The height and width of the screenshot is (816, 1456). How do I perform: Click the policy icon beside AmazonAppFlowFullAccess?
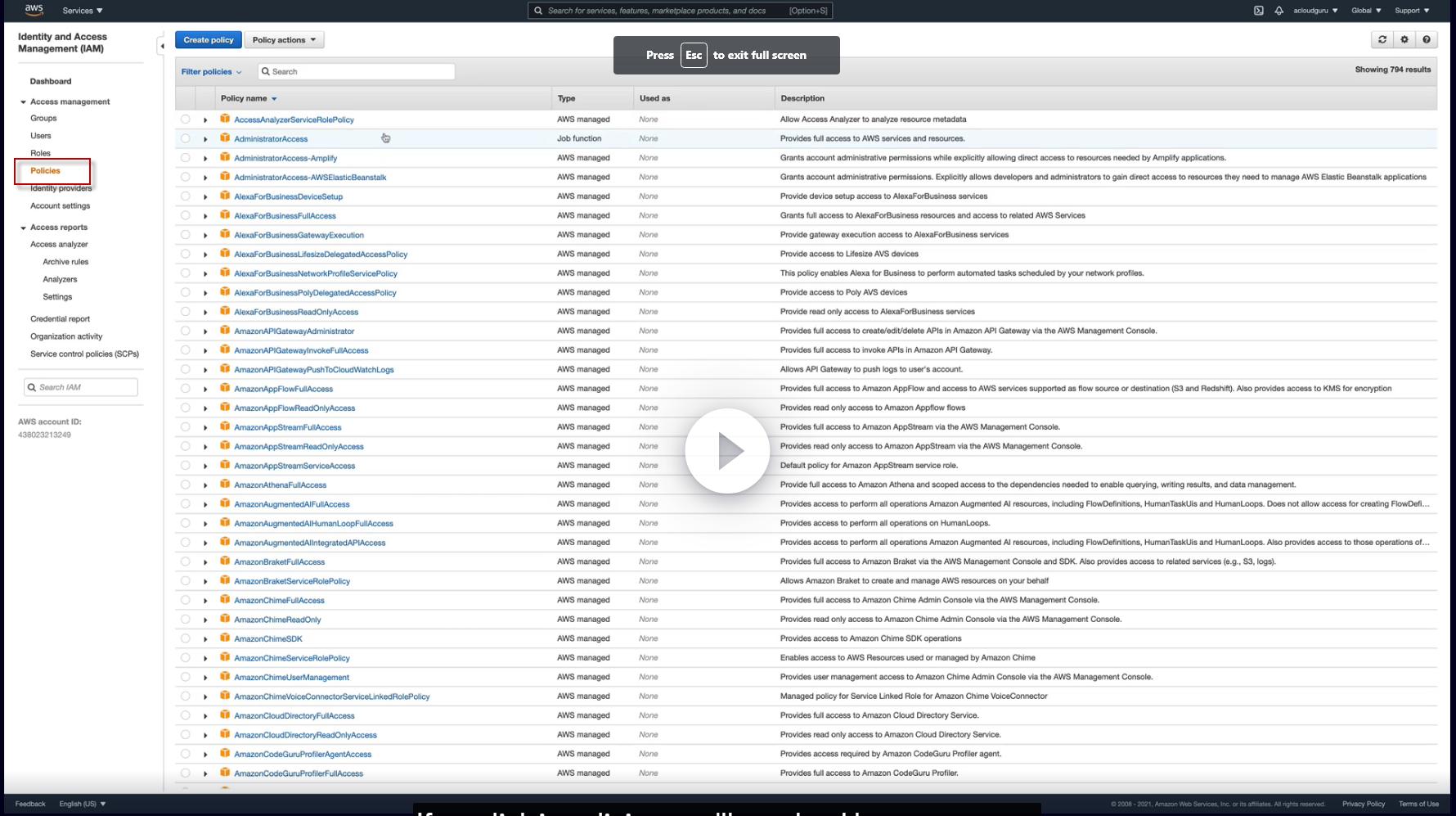225,389
